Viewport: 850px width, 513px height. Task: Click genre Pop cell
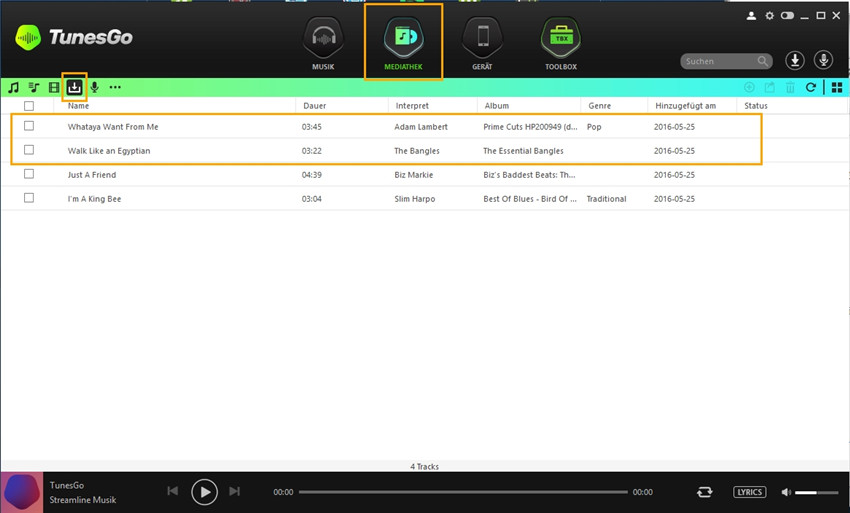tap(594, 127)
